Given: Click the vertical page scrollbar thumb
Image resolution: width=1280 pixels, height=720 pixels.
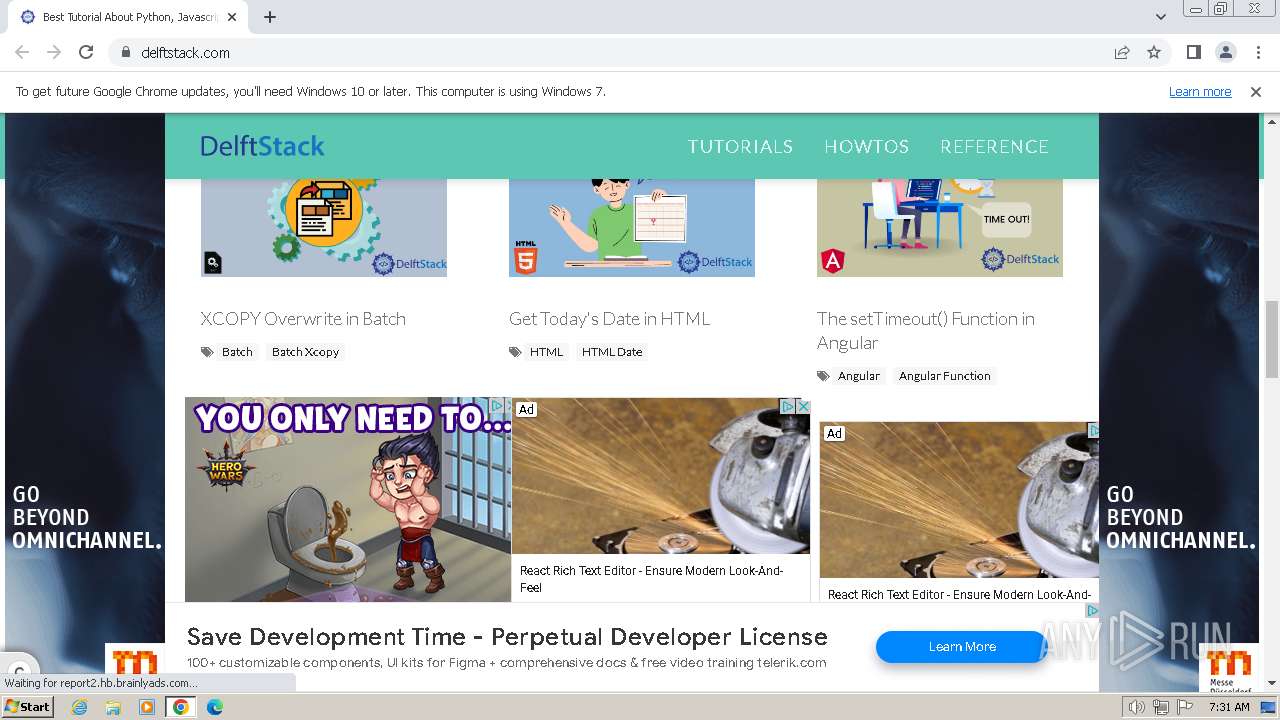Looking at the screenshot, I should tap(1272, 339).
